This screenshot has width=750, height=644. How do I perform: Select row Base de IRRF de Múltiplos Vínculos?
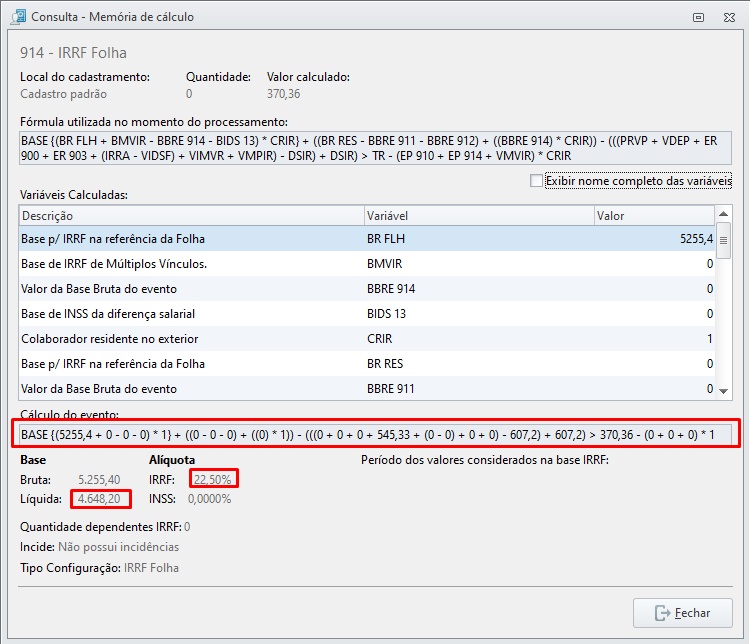tap(367, 264)
